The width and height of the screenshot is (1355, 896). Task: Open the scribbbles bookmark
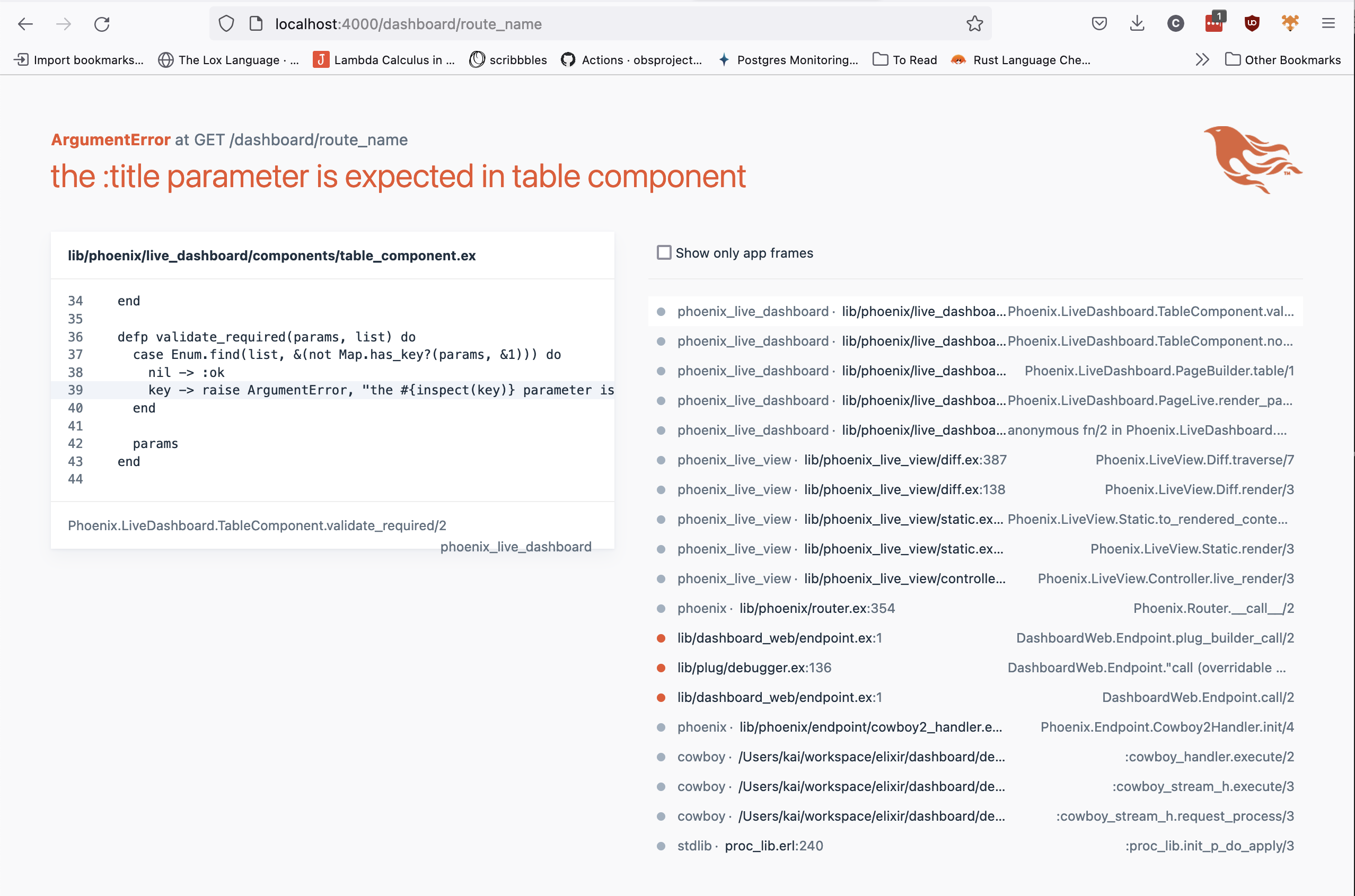(x=507, y=59)
